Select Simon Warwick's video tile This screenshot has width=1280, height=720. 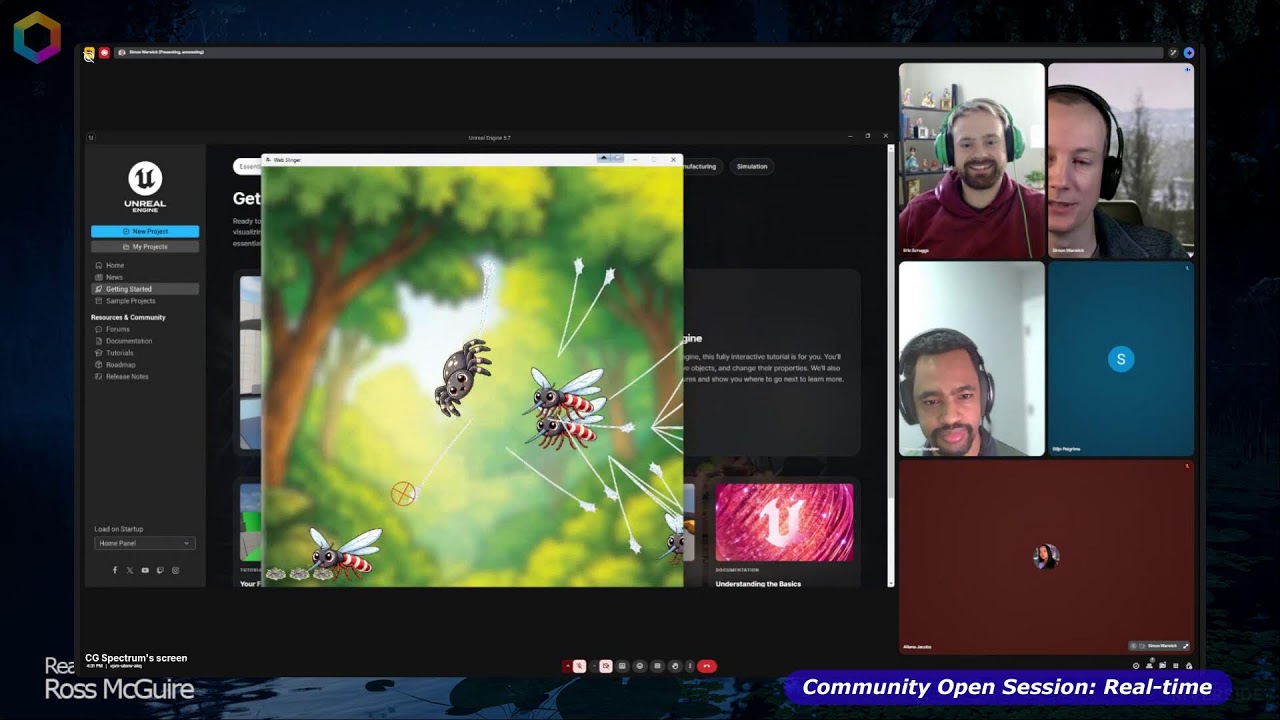pos(1120,160)
